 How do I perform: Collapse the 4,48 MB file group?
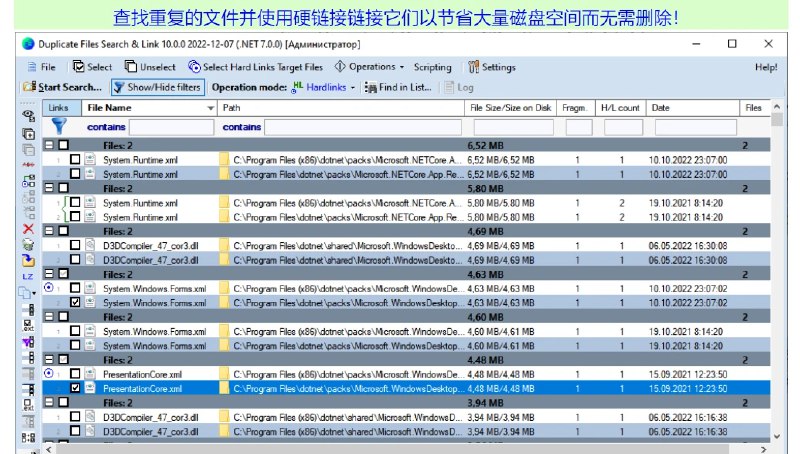click(x=49, y=359)
